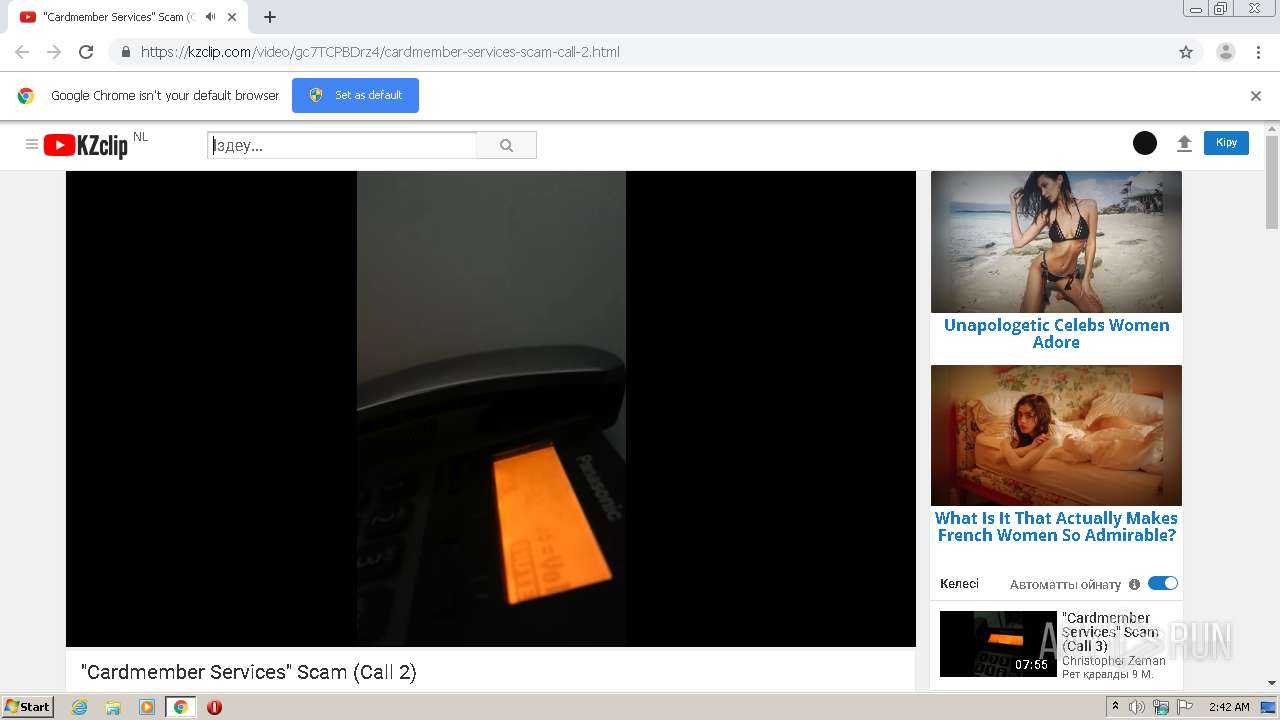
Task: Click the page scrollbar down arrow
Action: coord(1272,684)
